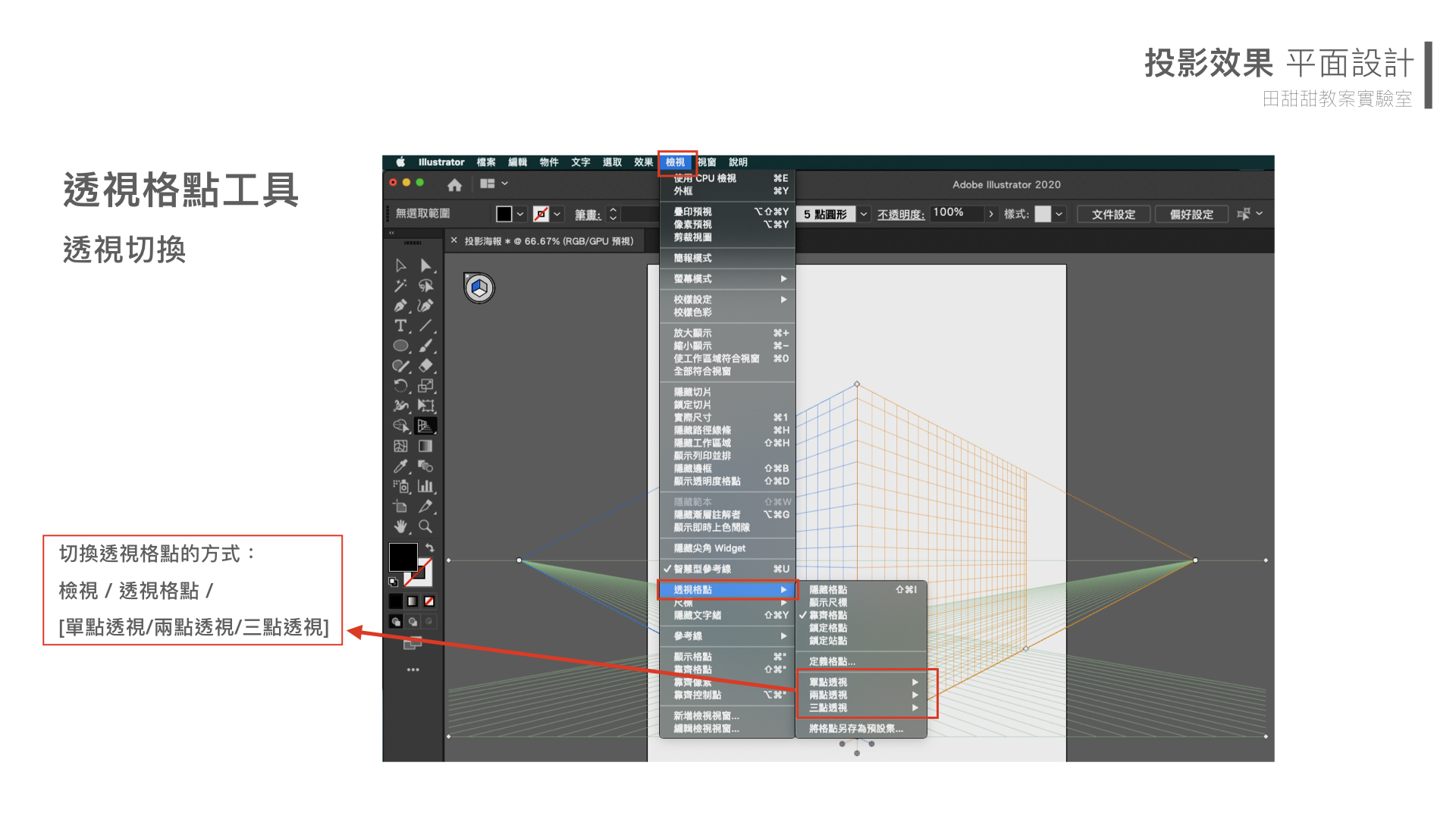Image resolution: width=1456 pixels, height=819 pixels.
Task: Open the 樣式 style dropdown arrow
Action: pyautogui.click(x=1059, y=215)
